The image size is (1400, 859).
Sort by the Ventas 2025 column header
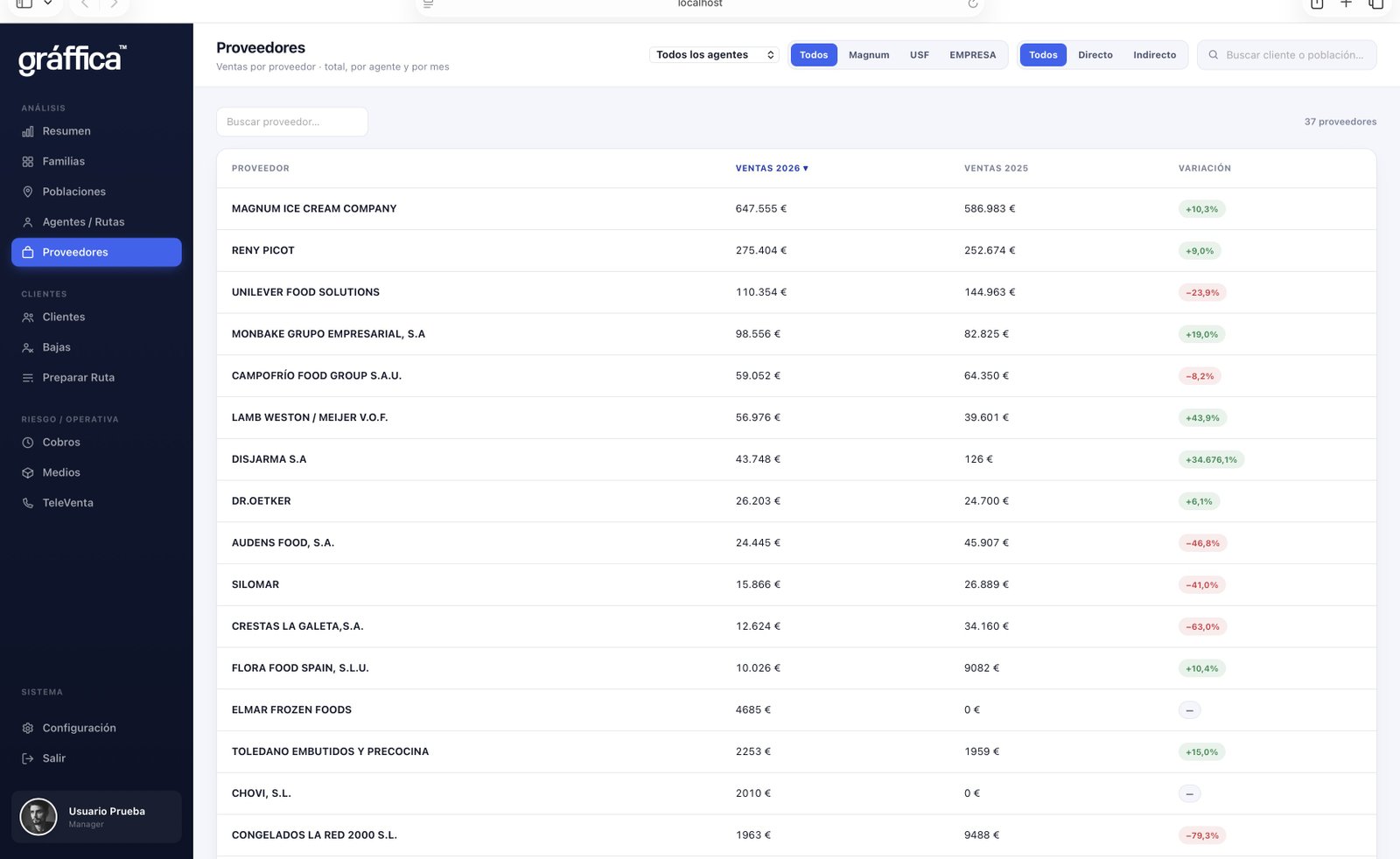point(996,168)
